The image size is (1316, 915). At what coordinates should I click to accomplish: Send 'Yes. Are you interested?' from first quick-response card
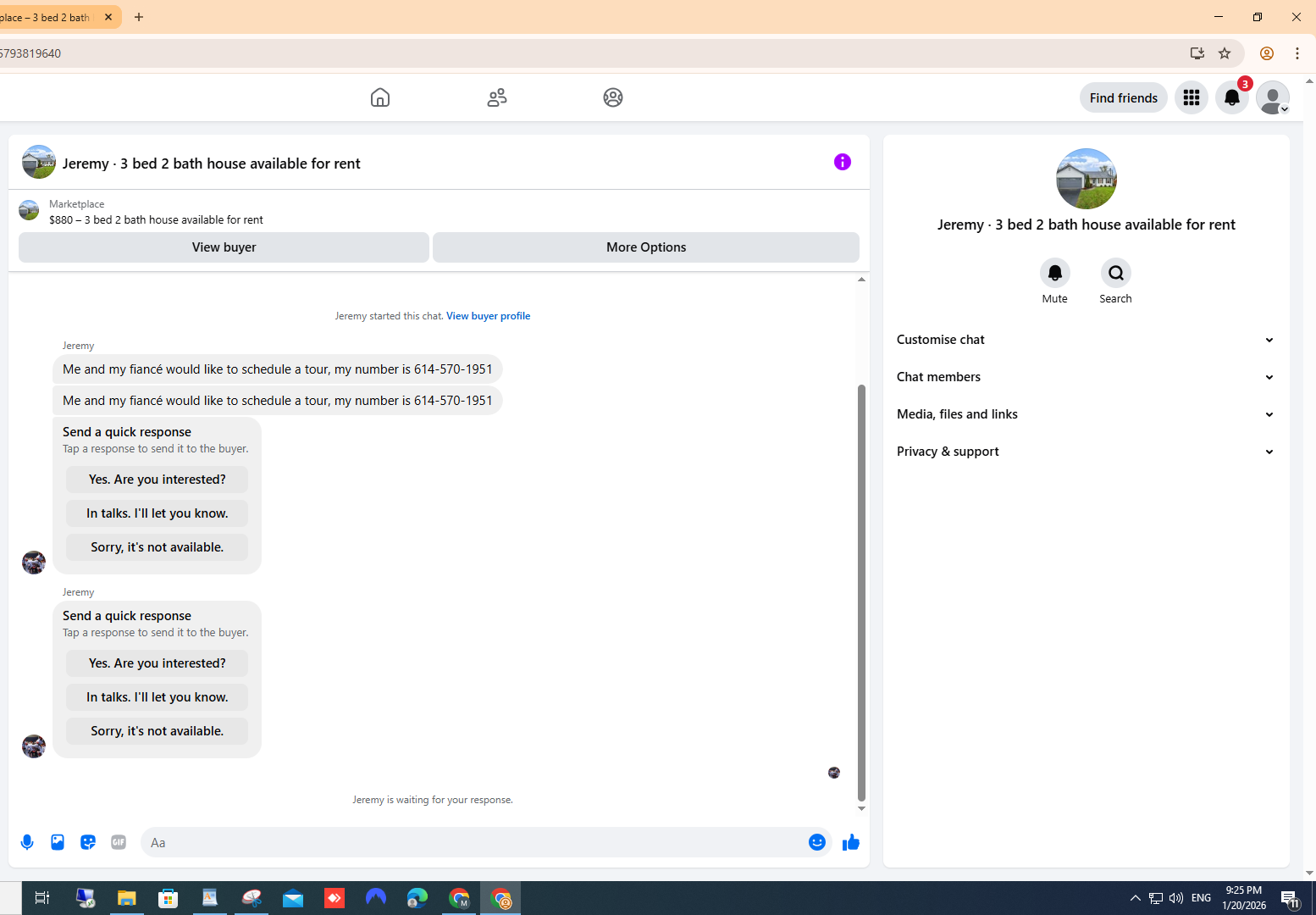(158, 480)
